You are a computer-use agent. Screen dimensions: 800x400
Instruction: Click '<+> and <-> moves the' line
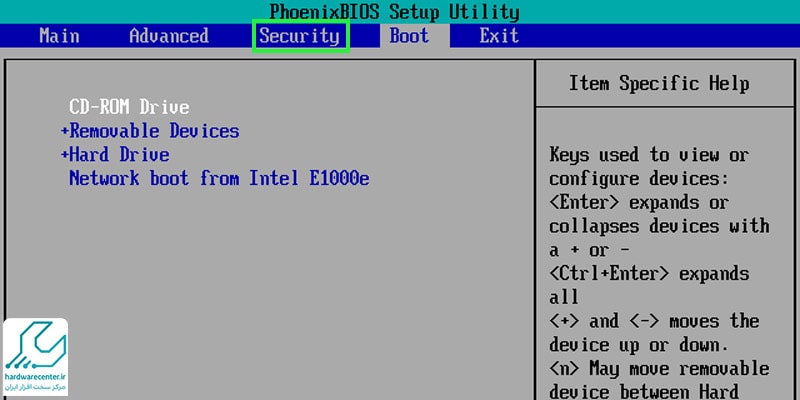pyautogui.click(x=654, y=321)
